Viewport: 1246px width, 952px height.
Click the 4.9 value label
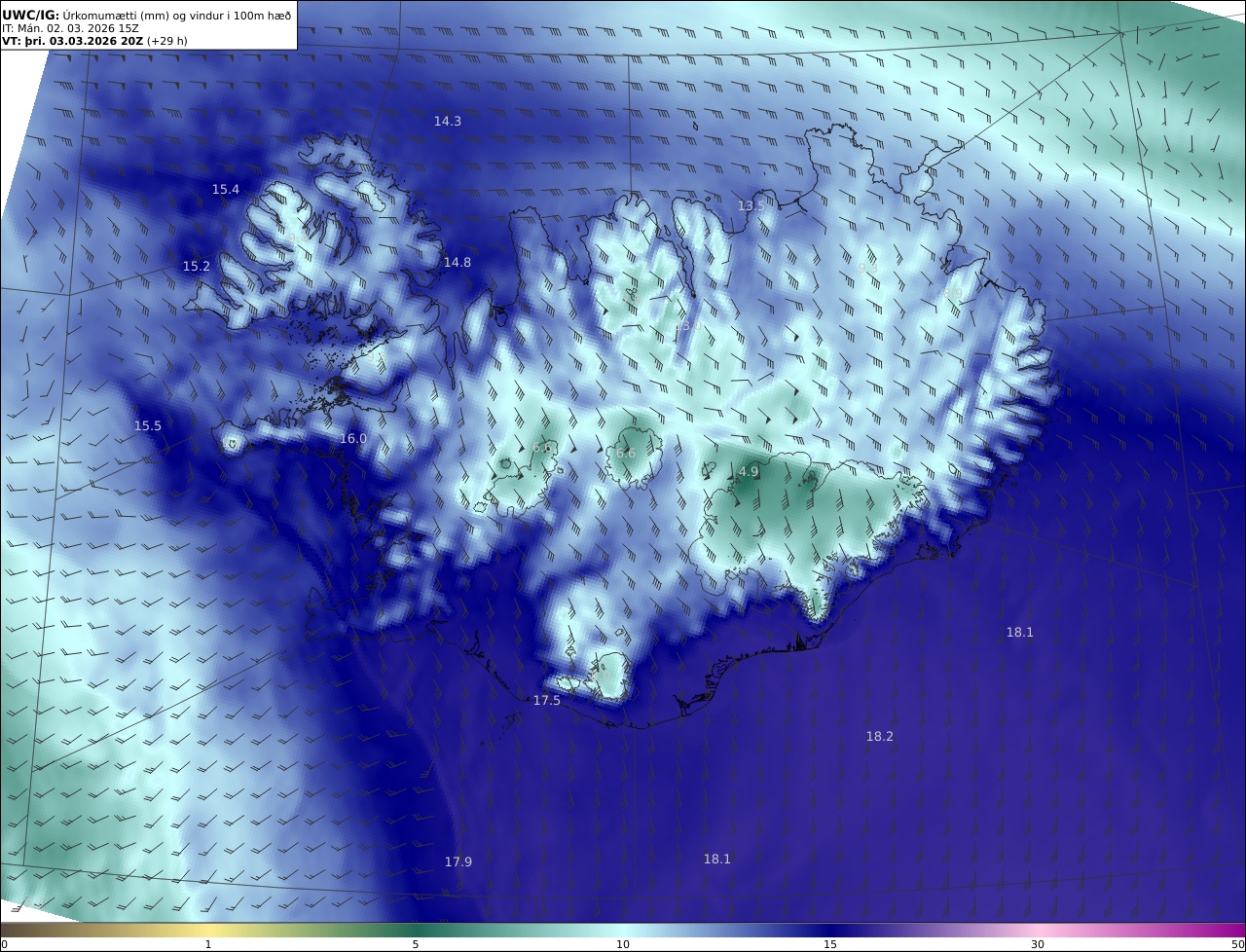click(749, 472)
